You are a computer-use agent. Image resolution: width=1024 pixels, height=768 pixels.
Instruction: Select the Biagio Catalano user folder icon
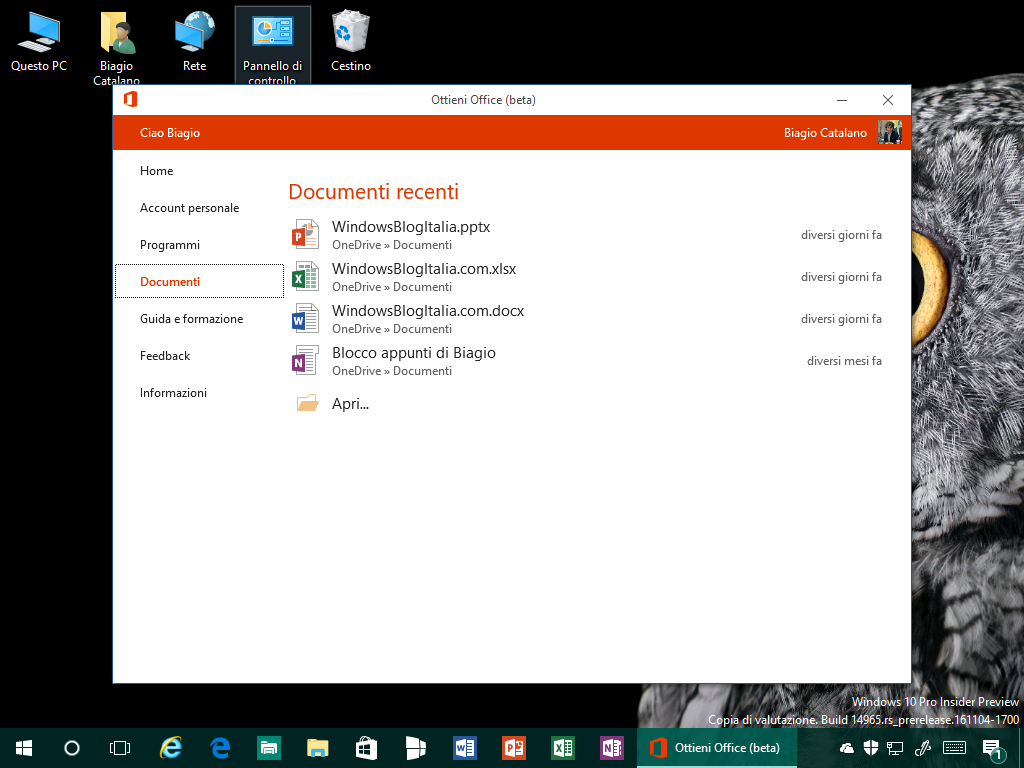coord(116,46)
